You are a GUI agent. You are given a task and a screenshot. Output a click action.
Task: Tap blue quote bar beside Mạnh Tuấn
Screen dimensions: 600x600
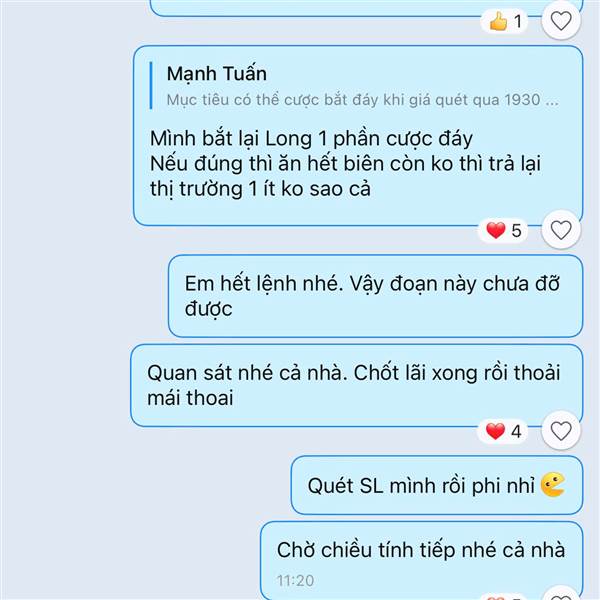tap(151, 86)
